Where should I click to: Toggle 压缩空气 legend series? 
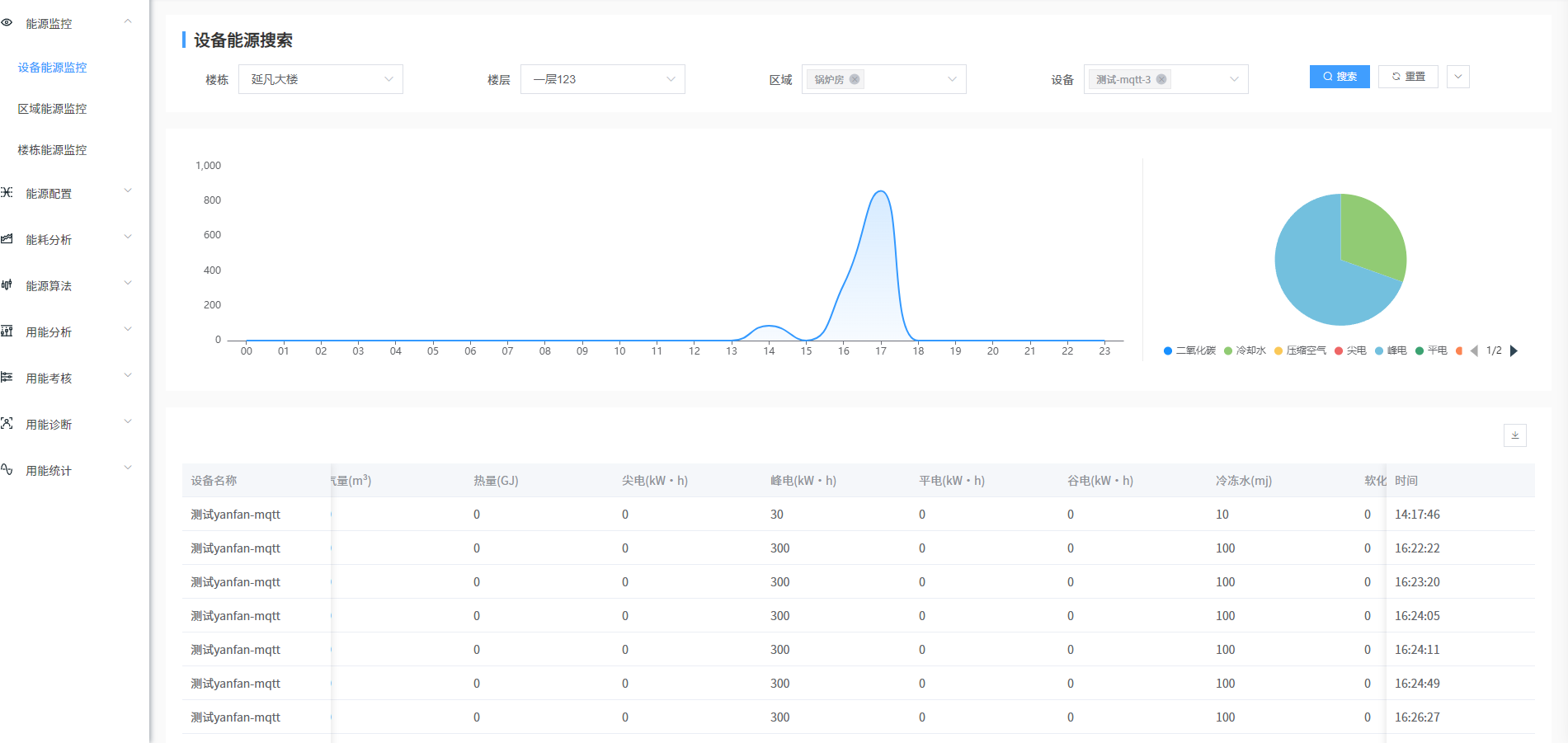[x=1300, y=350]
